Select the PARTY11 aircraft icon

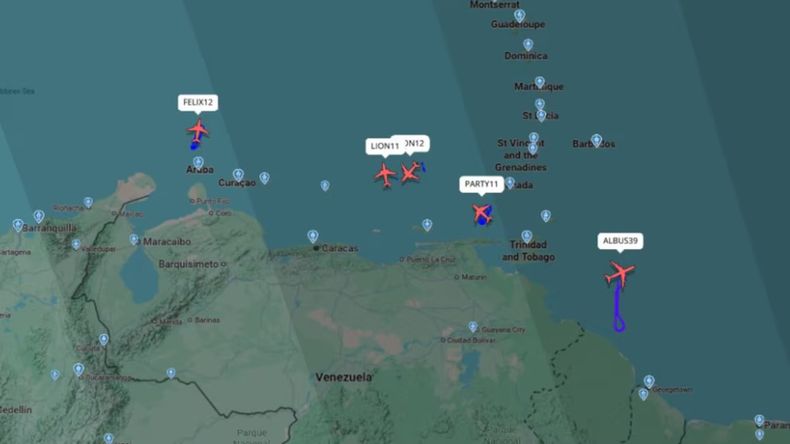[x=482, y=213]
